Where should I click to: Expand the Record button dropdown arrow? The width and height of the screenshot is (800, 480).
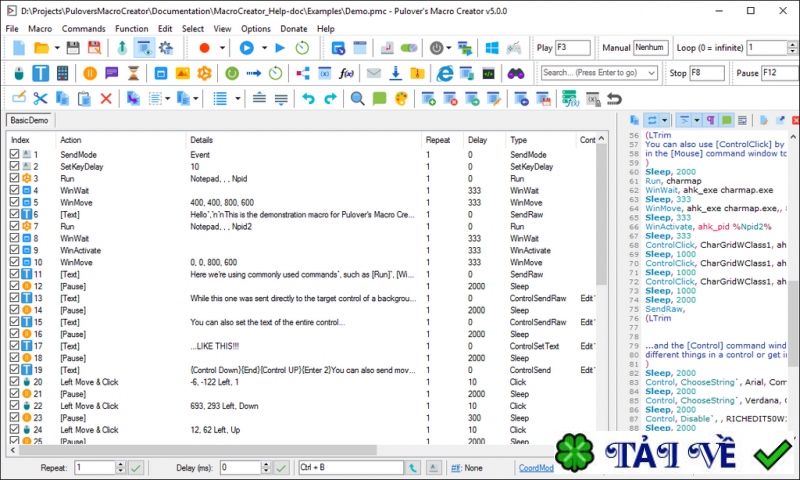coord(222,48)
